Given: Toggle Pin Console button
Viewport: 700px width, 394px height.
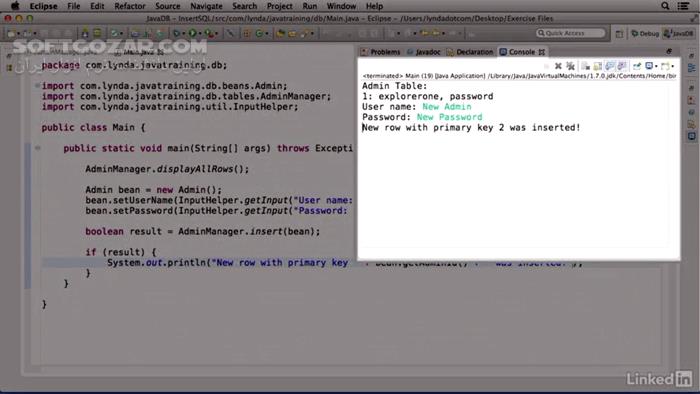Looking at the screenshot, I should (637, 66).
